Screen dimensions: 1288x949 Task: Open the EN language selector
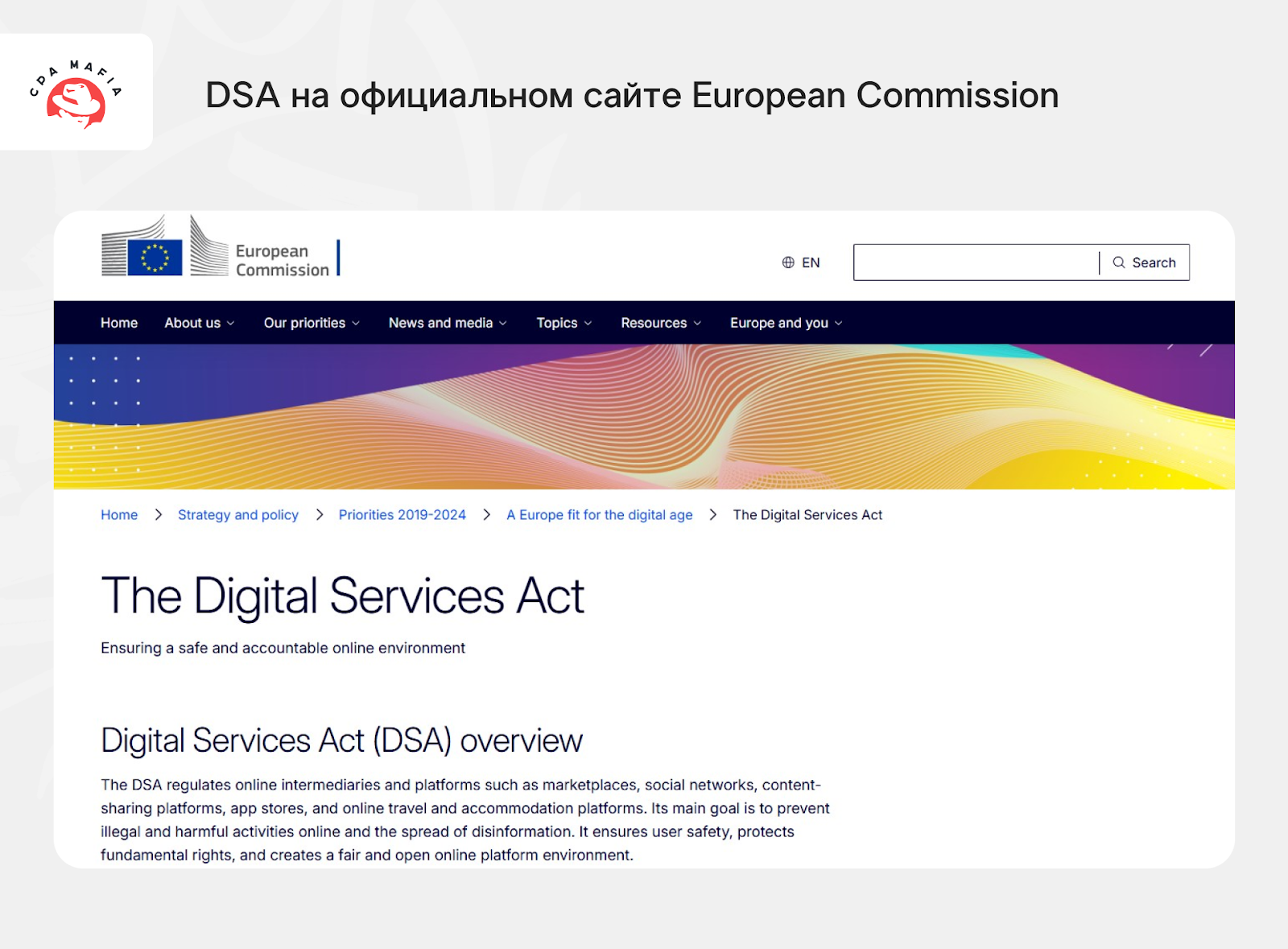tap(801, 262)
